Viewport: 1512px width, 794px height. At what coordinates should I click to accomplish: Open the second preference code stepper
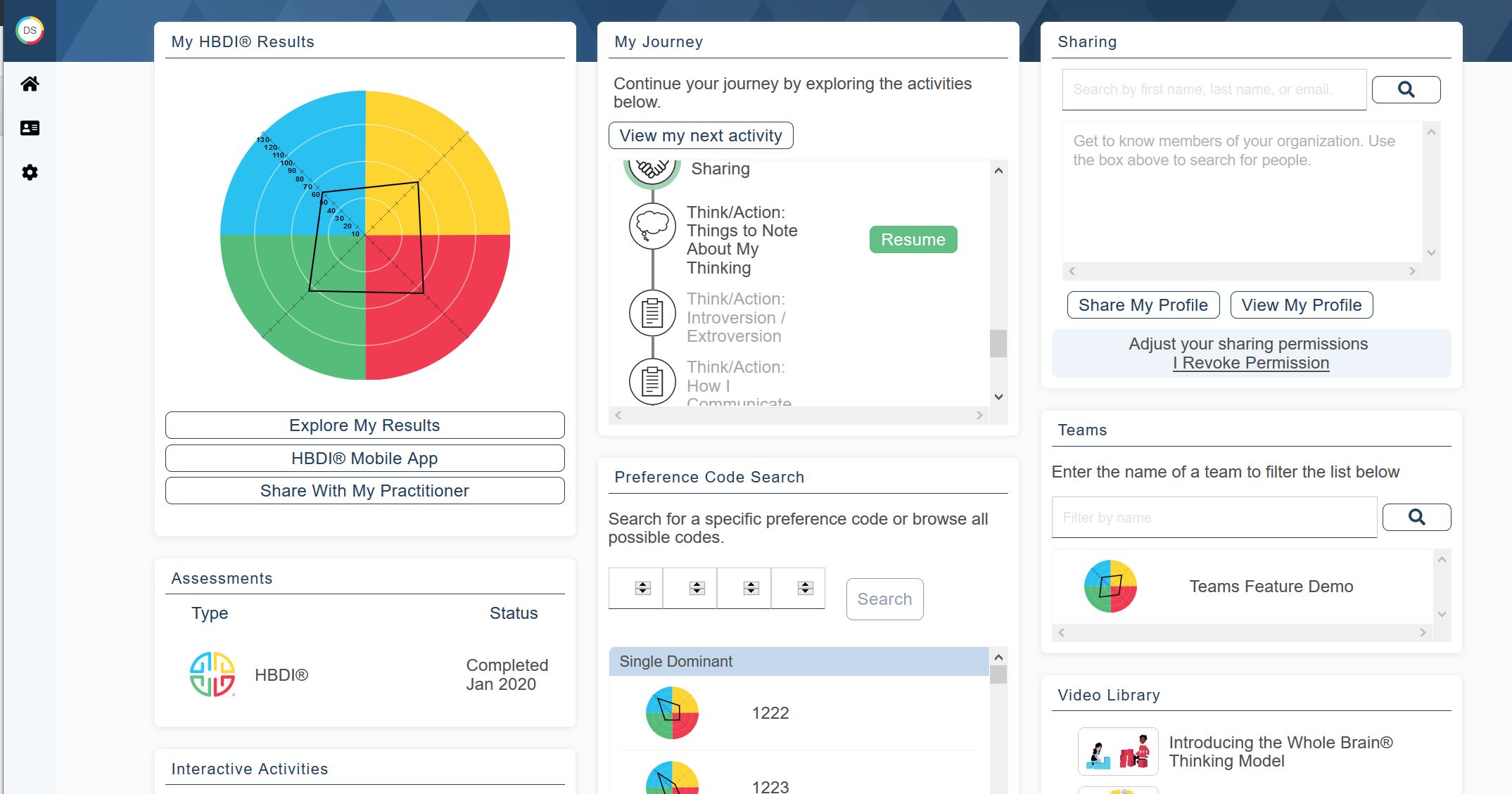click(x=697, y=588)
